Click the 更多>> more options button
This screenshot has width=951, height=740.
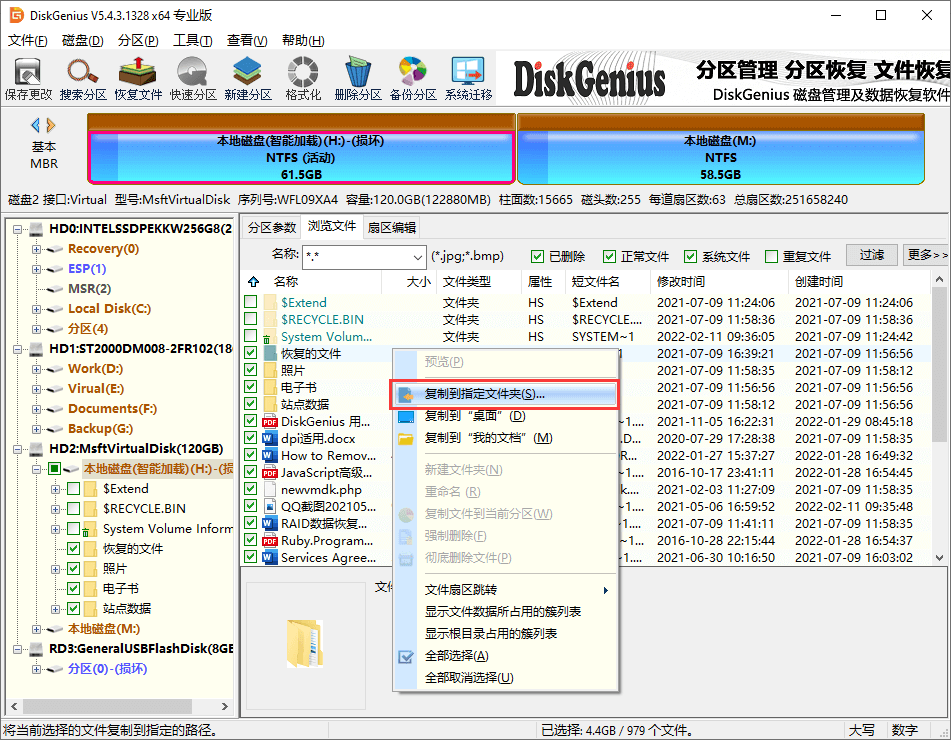click(926, 255)
